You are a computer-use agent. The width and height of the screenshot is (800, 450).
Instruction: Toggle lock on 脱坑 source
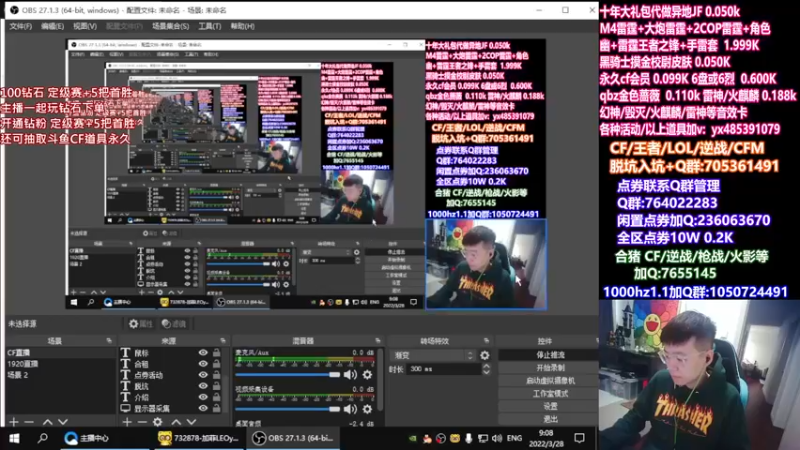[x=217, y=386]
